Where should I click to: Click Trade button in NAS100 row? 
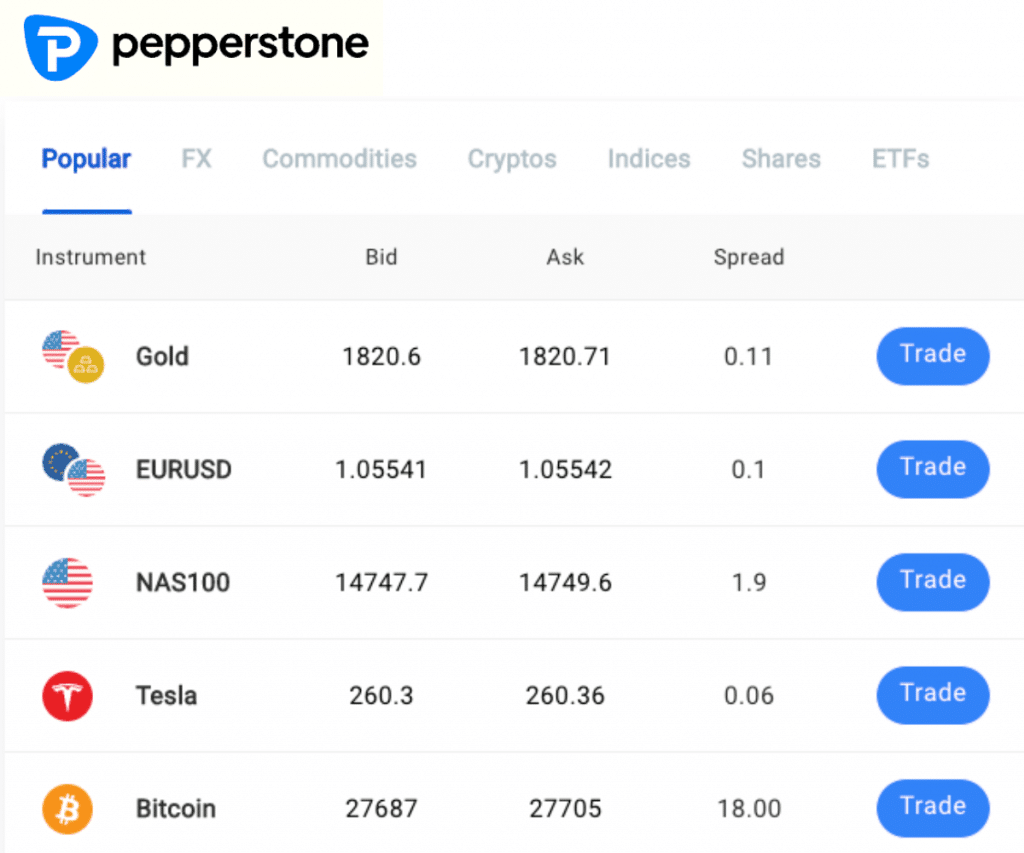point(933,581)
